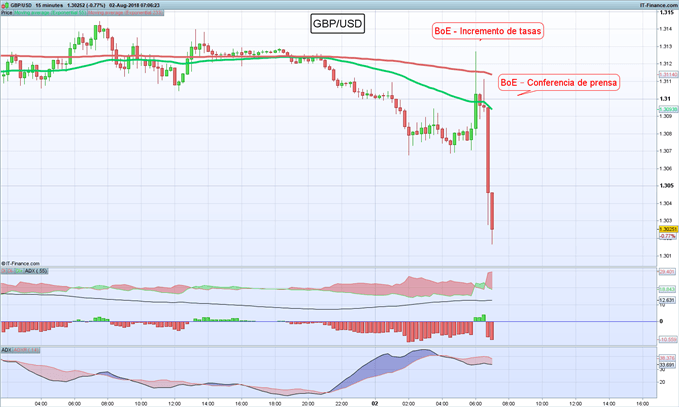Click the 04:00 label at time axis start

(x=41, y=404)
